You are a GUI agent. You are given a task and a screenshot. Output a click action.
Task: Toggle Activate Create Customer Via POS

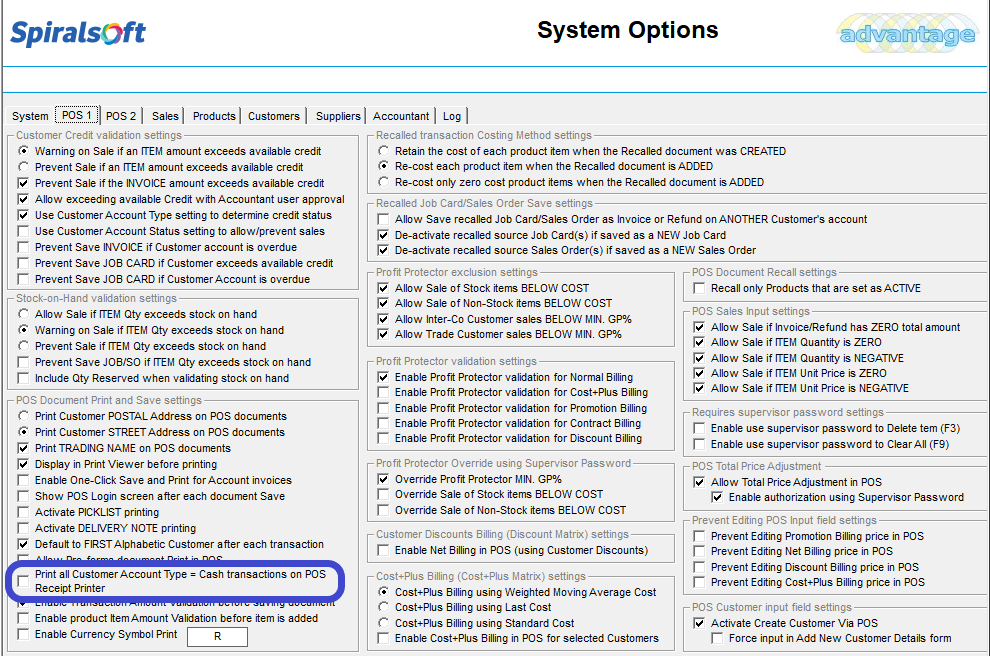(699, 623)
